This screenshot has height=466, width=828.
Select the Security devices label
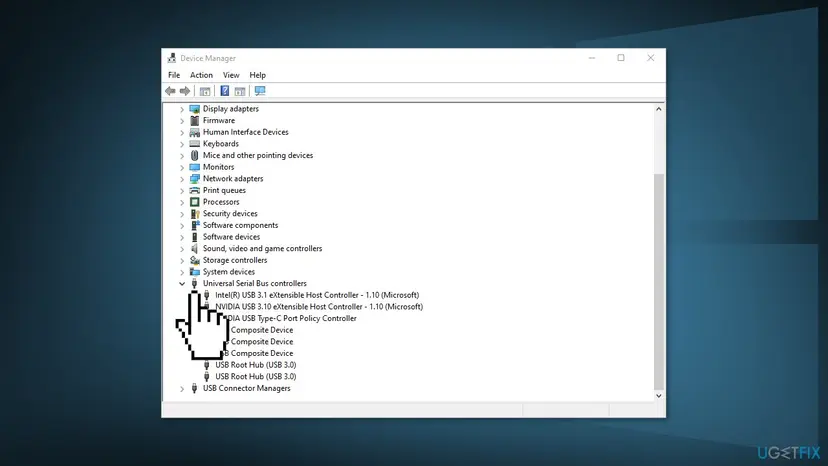tap(230, 213)
